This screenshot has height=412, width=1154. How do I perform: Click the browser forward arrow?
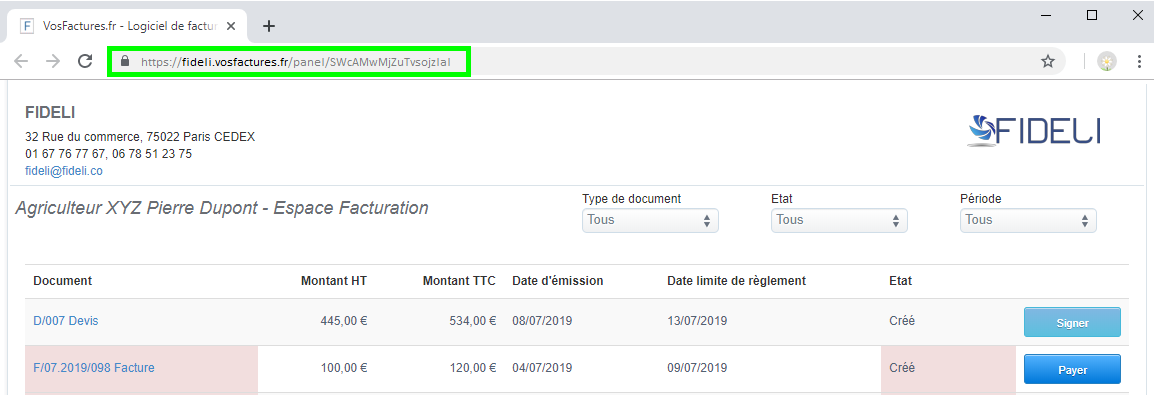[x=53, y=61]
